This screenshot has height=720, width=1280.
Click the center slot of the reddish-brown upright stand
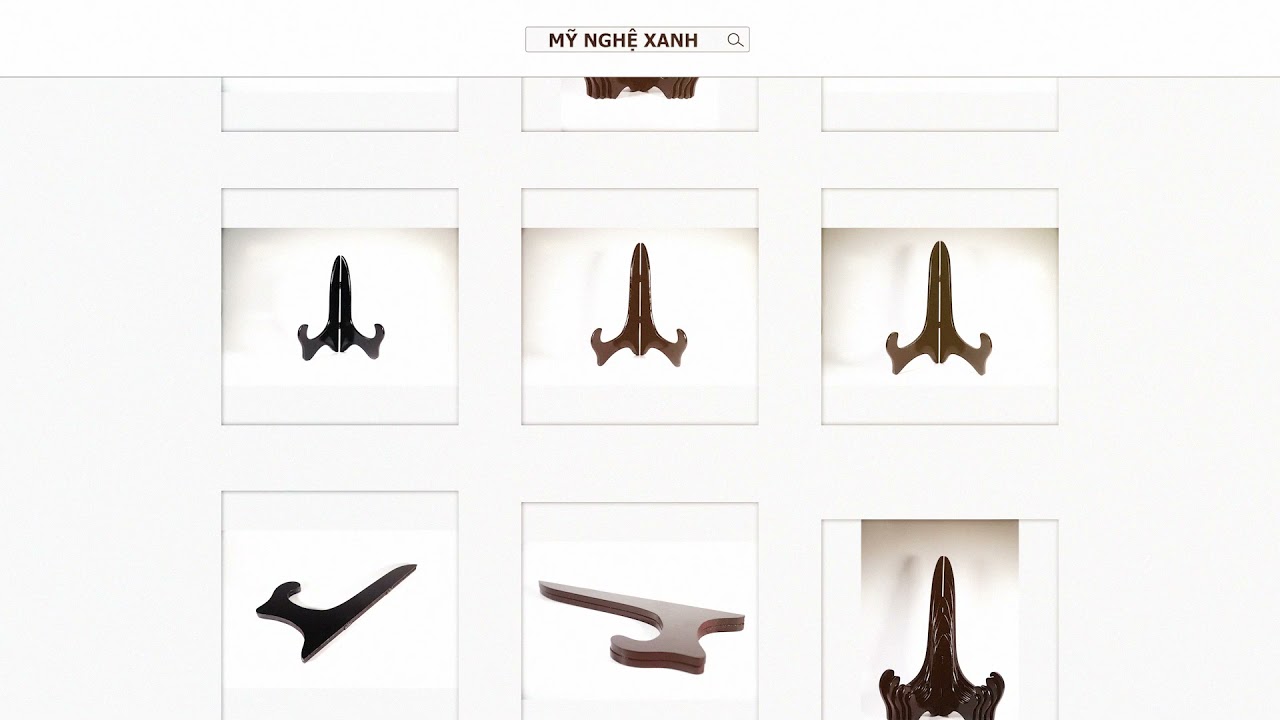(639, 300)
